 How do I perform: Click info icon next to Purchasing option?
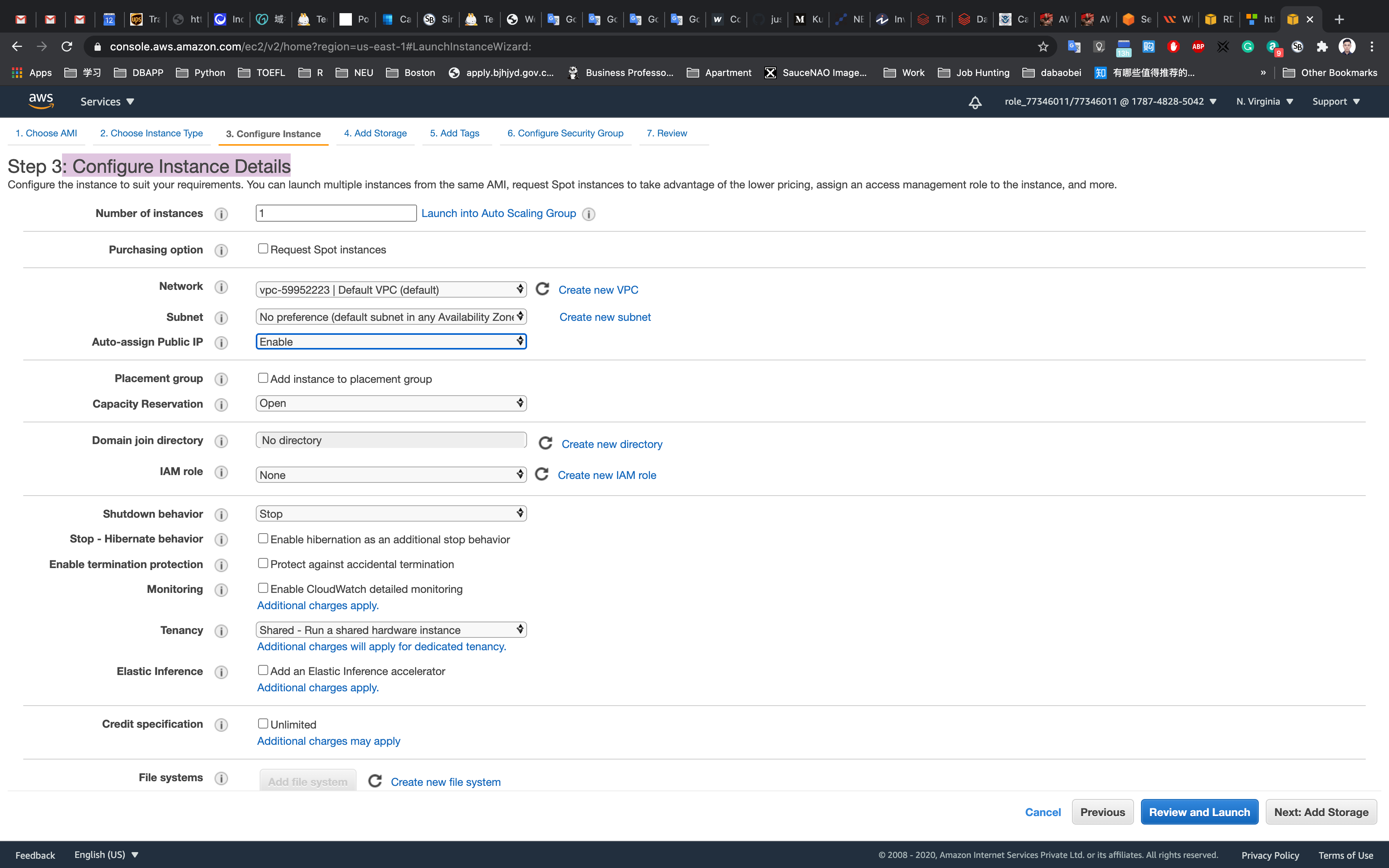(x=221, y=250)
